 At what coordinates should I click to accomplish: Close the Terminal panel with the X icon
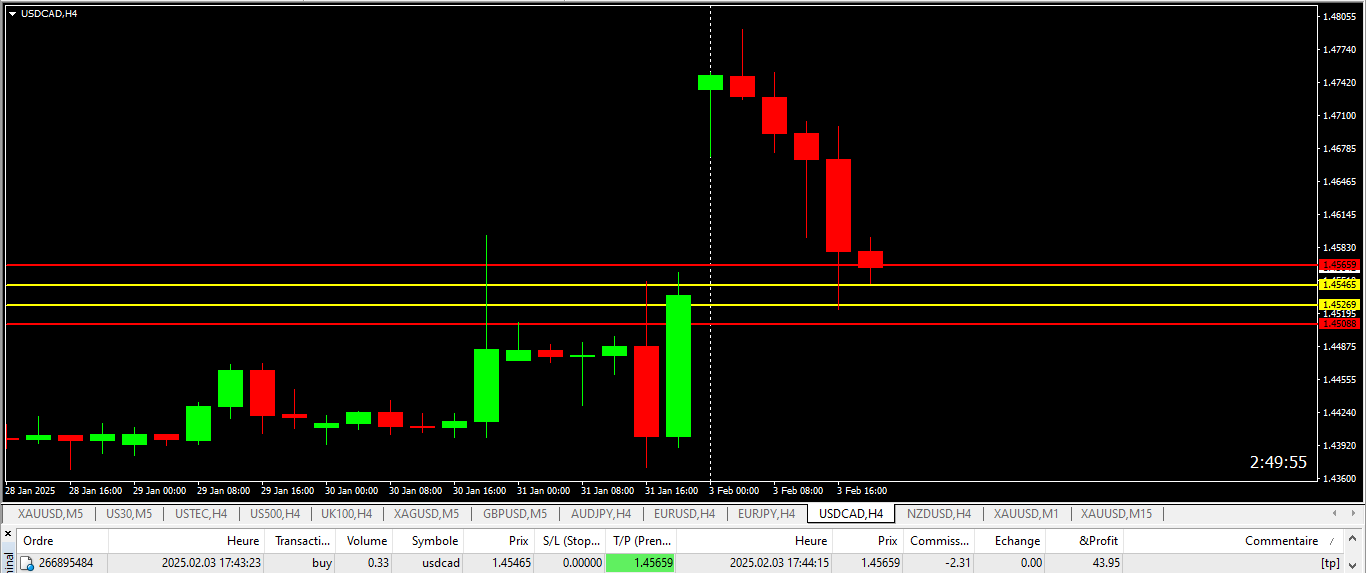point(8,534)
